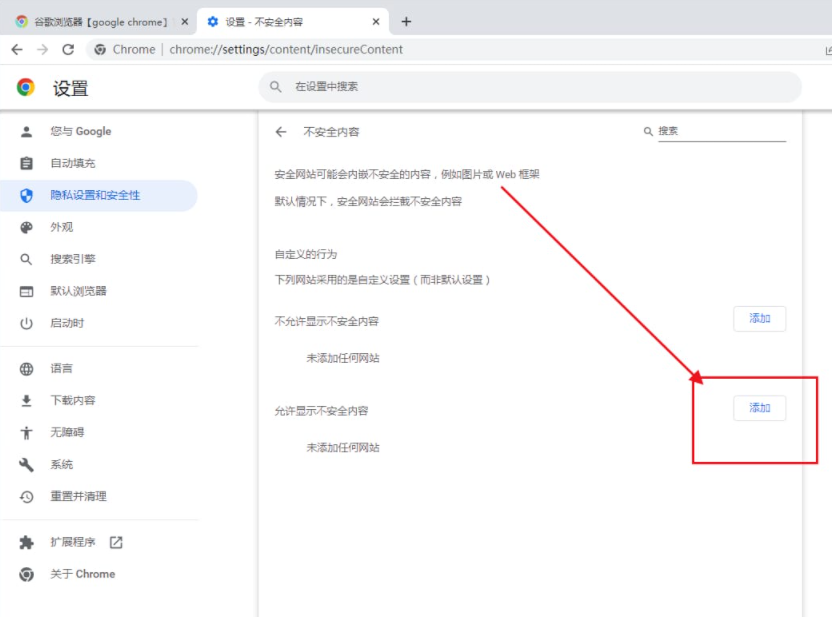Click 未添加任何网站 under 允许显示不安全内容
The image size is (832, 617).
point(343,448)
